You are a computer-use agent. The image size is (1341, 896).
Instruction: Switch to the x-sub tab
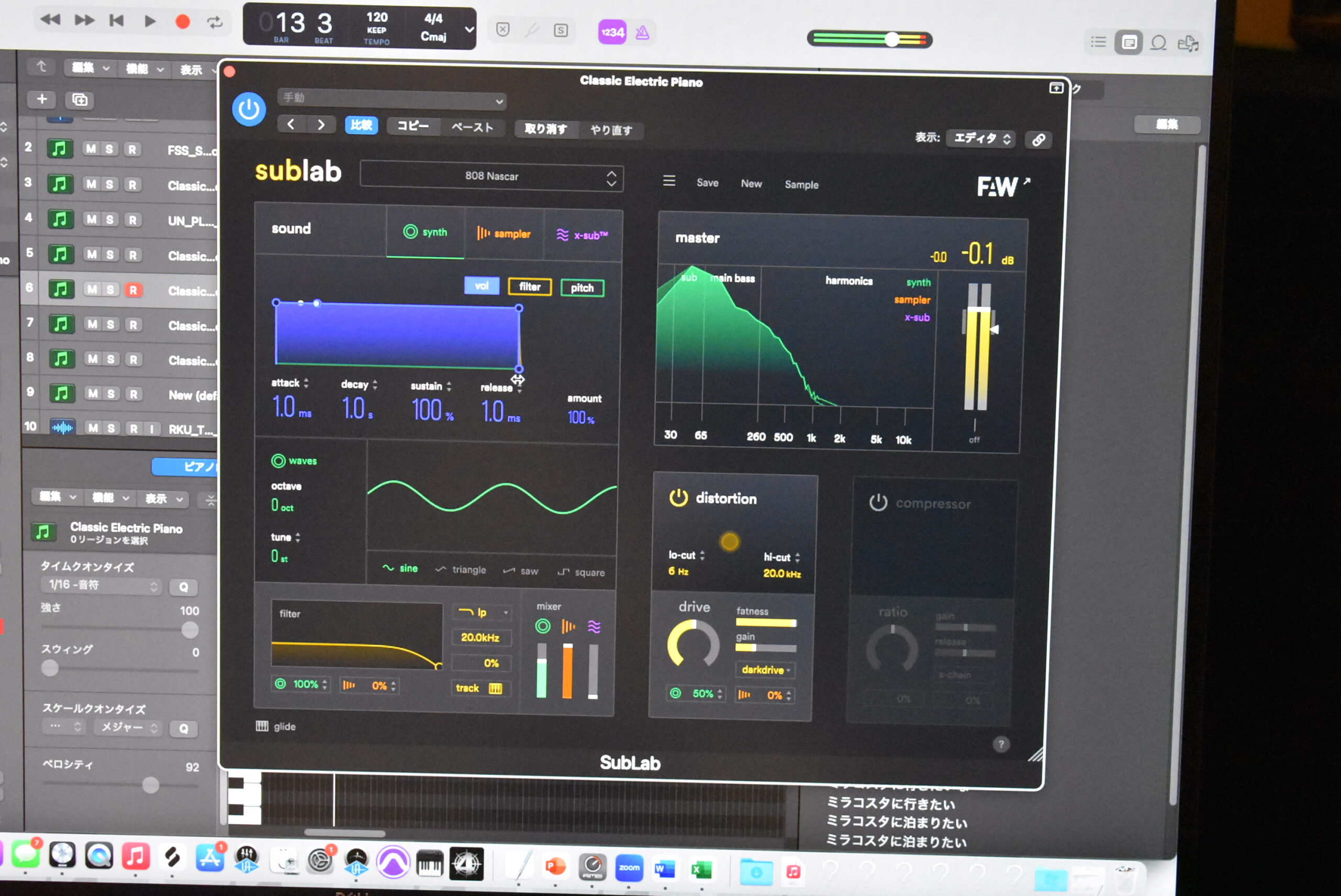(582, 236)
